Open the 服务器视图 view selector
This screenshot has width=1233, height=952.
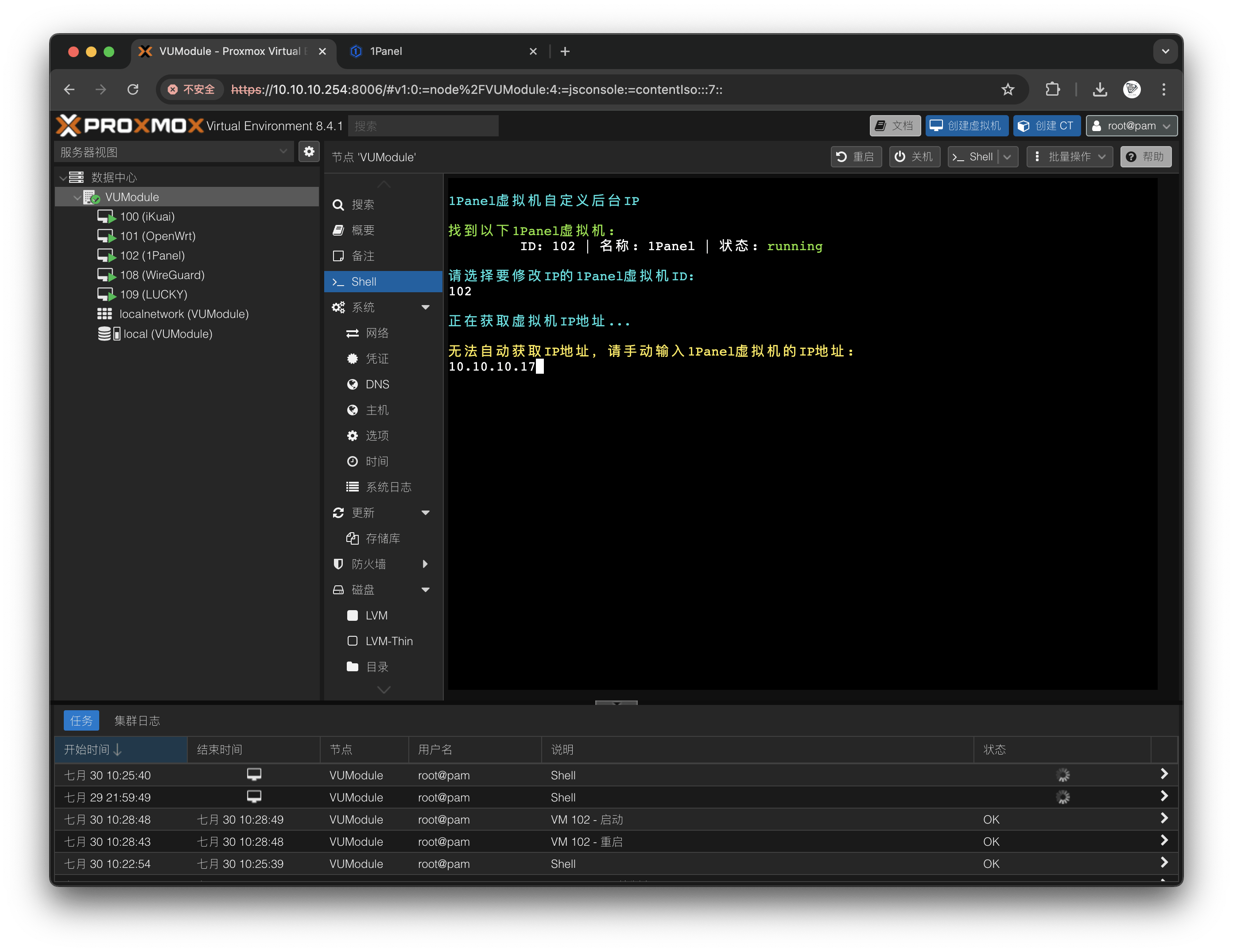click(173, 152)
